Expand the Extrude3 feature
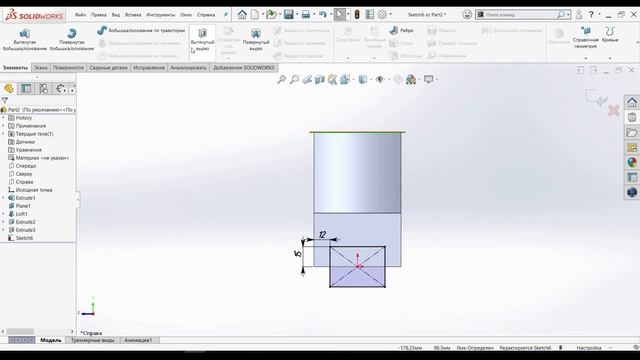 (4, 230)
